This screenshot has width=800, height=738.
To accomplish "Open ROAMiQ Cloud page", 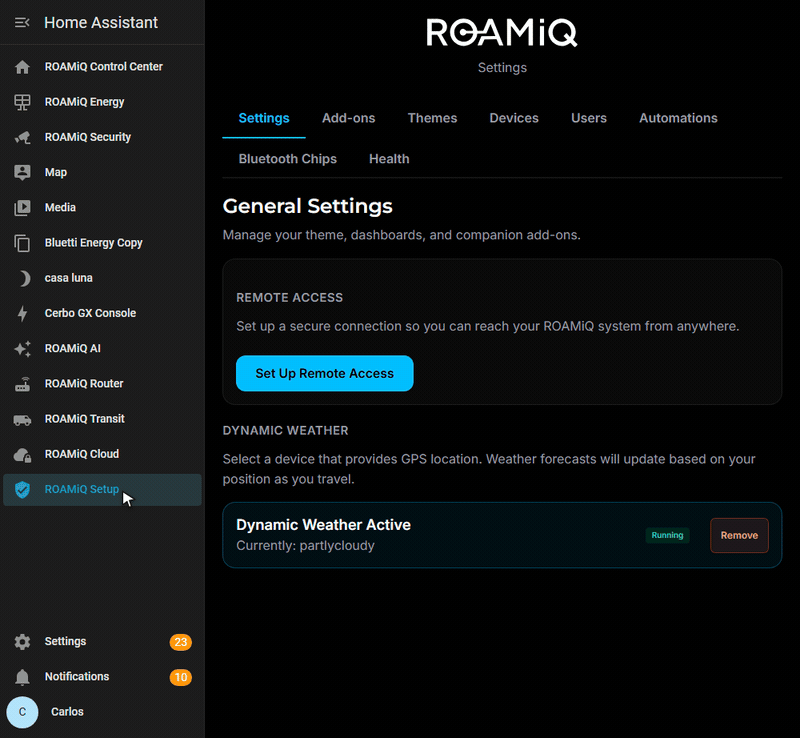I will 82,454.
